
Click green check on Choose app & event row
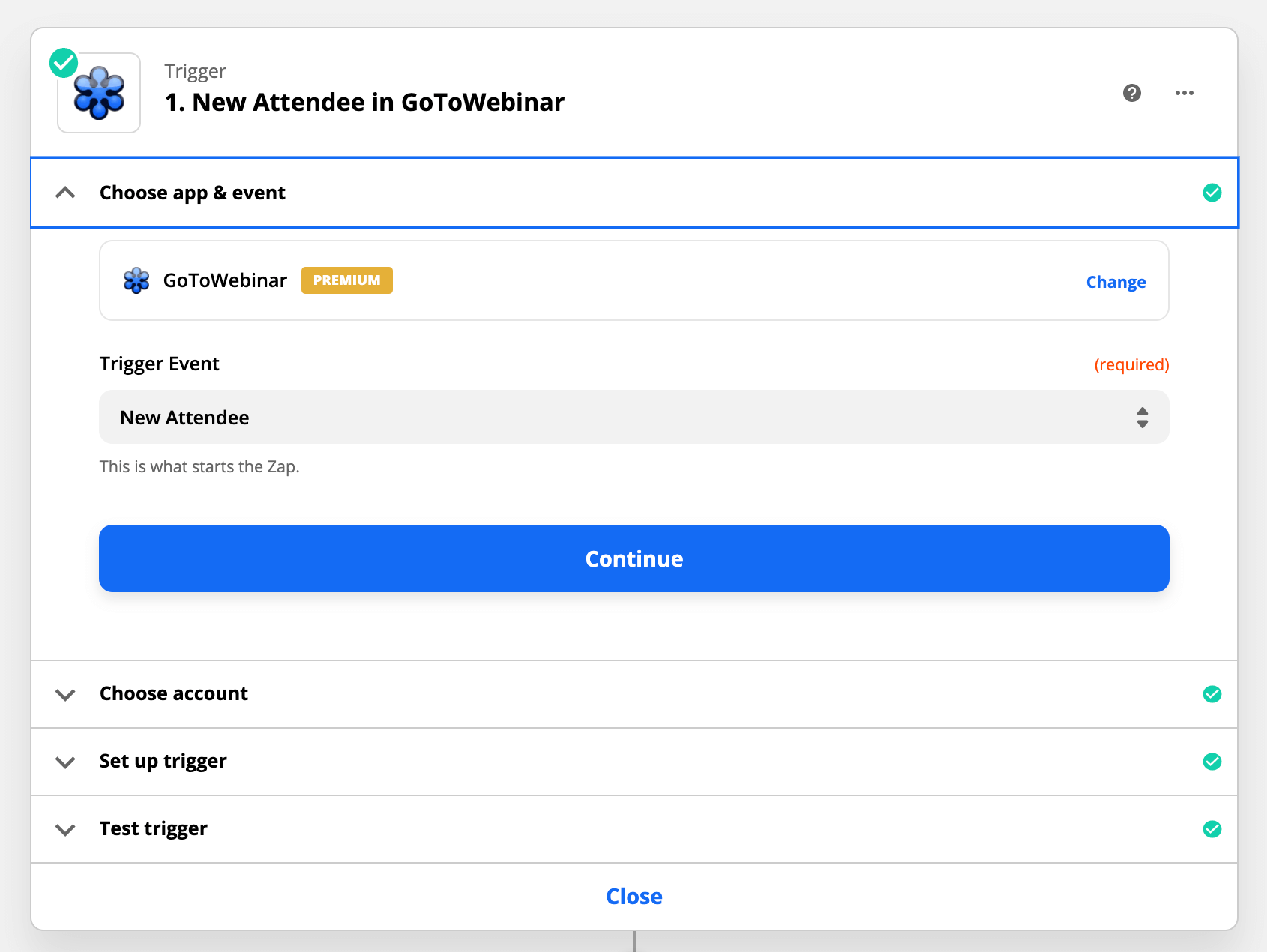[x=1212, y=193]
